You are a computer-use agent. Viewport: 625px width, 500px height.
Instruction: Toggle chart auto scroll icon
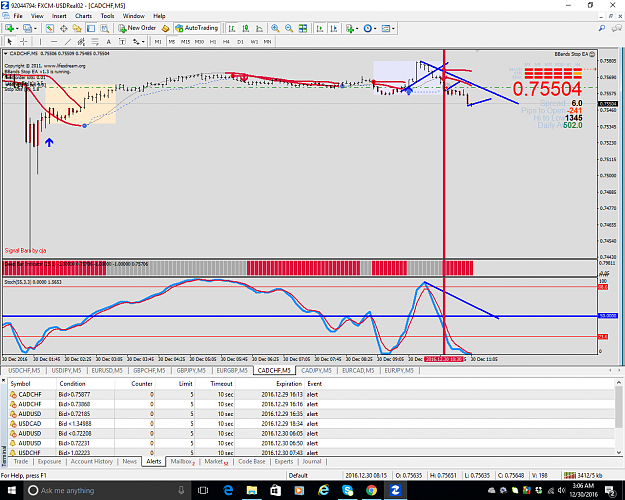click(320, 28)
